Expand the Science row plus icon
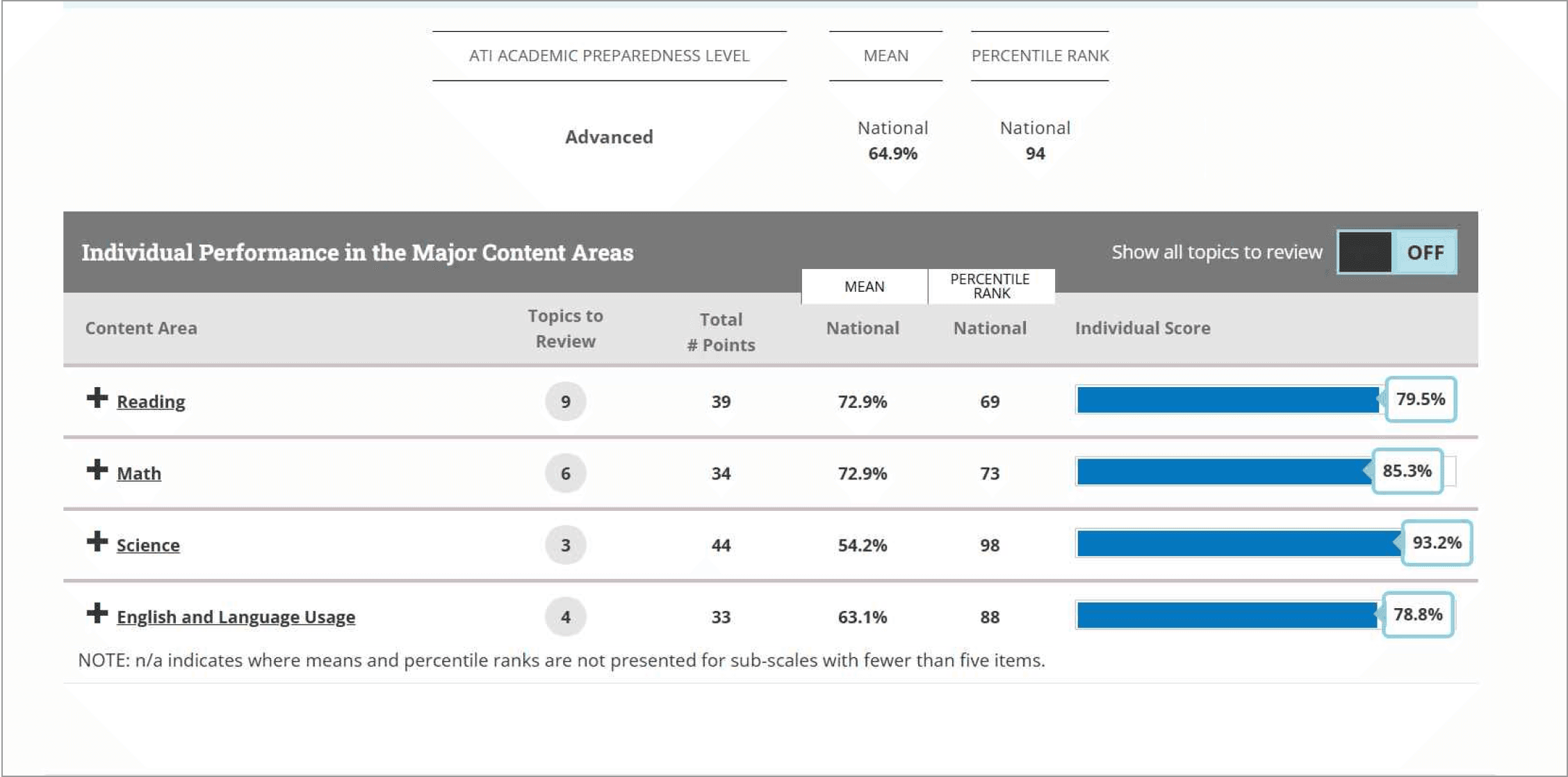 point(97,541)
